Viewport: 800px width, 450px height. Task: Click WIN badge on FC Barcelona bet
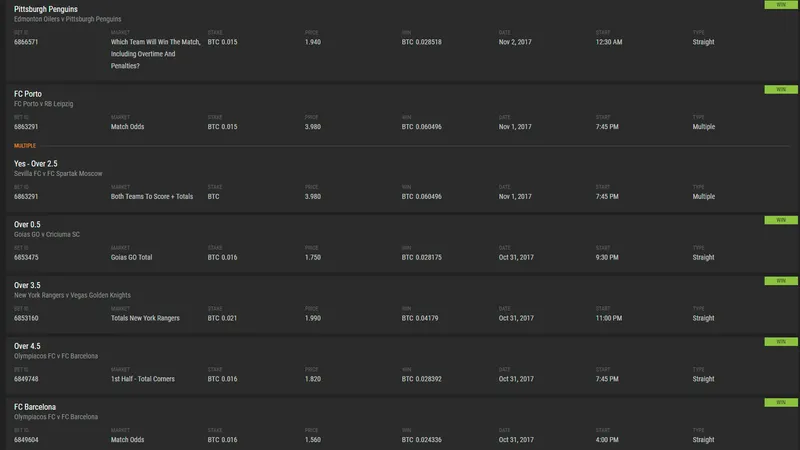781,402
